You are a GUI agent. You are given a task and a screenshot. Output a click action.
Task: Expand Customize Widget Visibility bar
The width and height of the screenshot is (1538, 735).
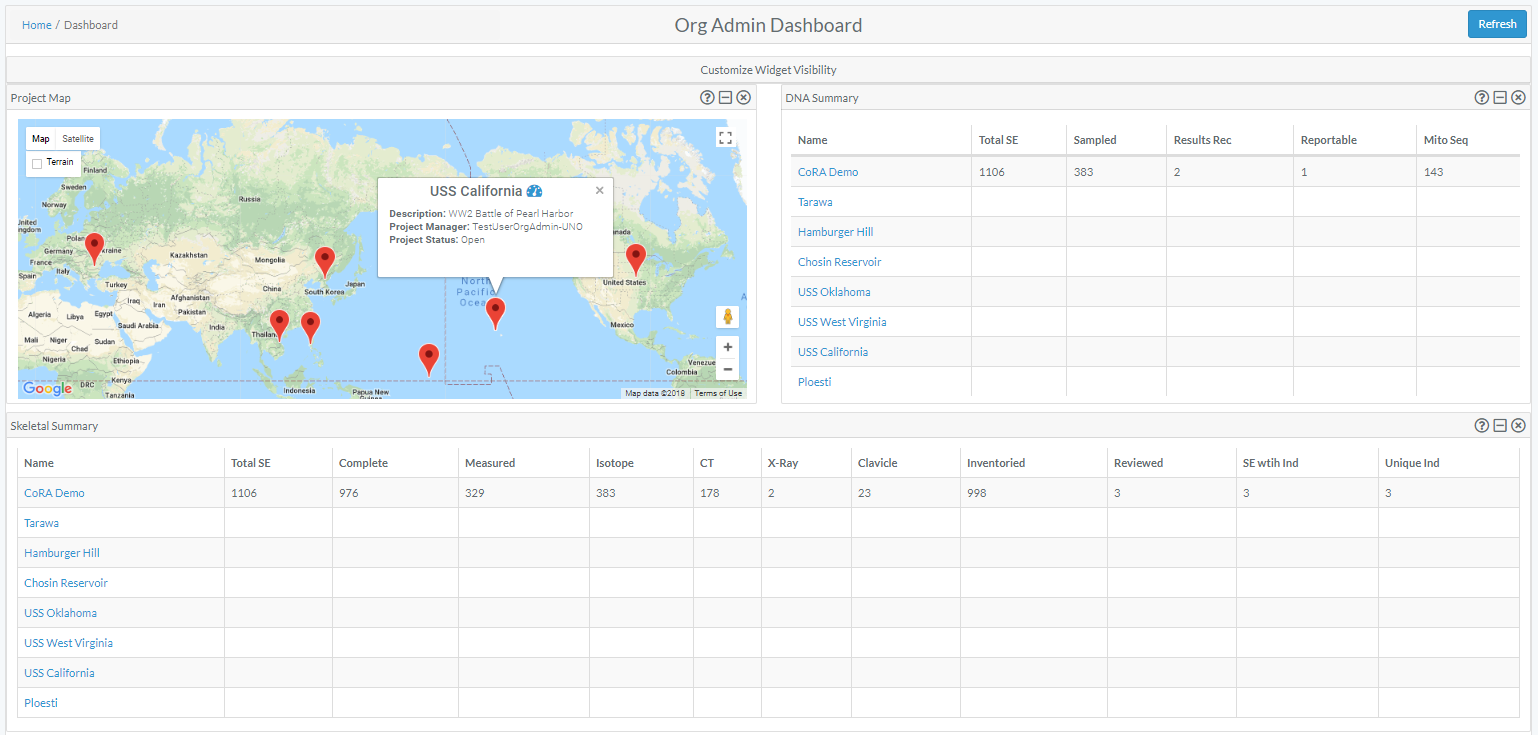[768, 70]
